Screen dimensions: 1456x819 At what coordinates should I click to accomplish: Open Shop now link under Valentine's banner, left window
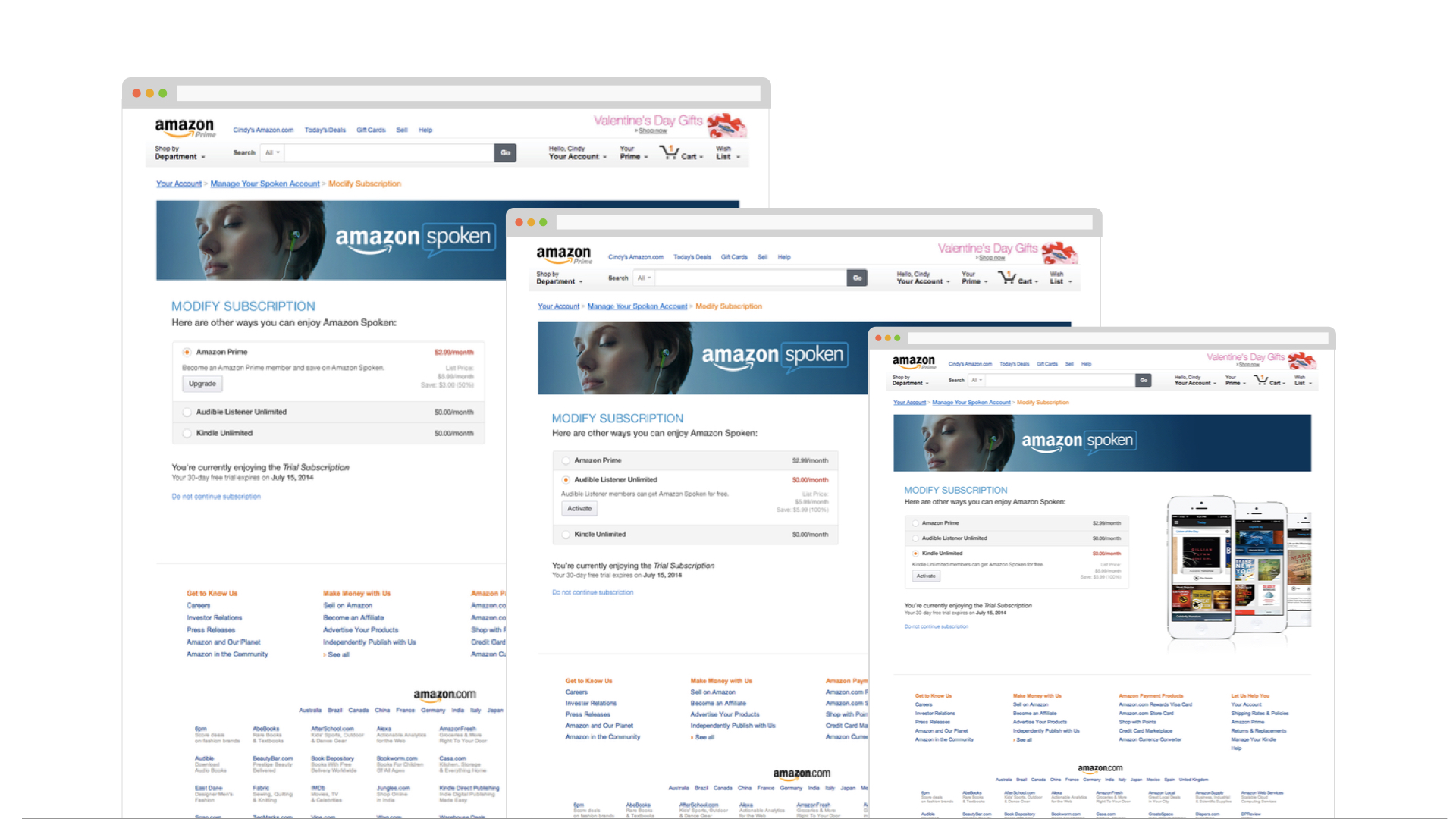pos(652,131)
